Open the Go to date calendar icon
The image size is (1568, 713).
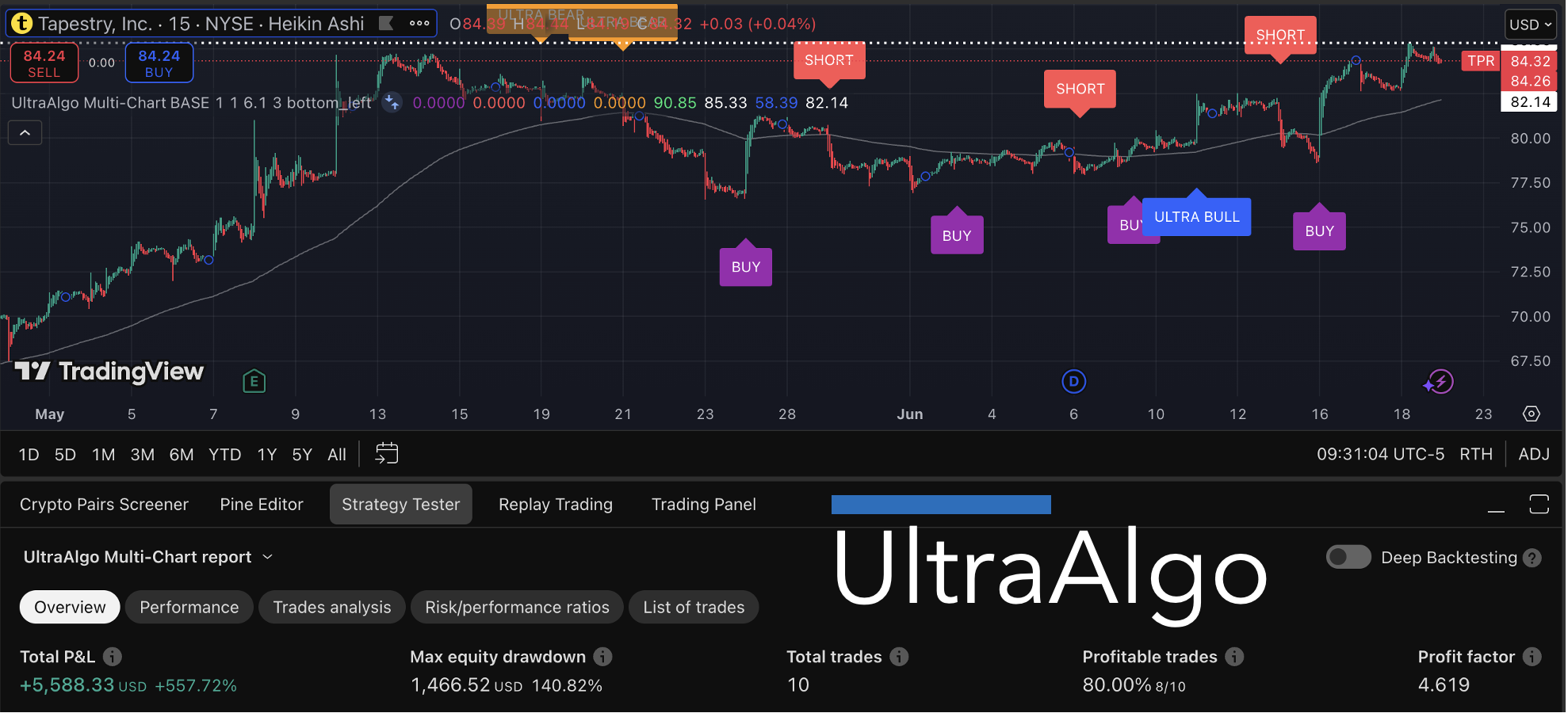coord(387,453)
